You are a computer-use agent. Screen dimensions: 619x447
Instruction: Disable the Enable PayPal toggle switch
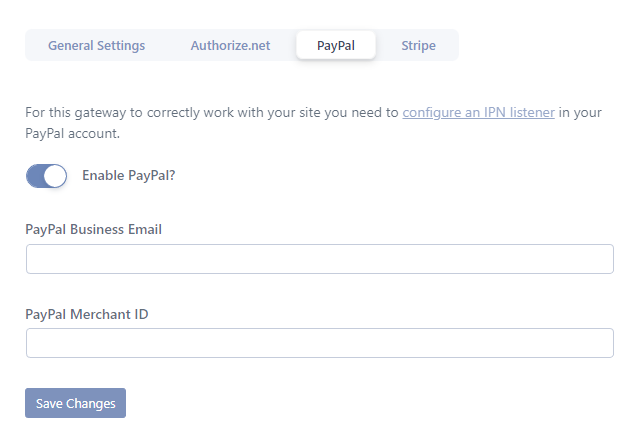(47, 176)
